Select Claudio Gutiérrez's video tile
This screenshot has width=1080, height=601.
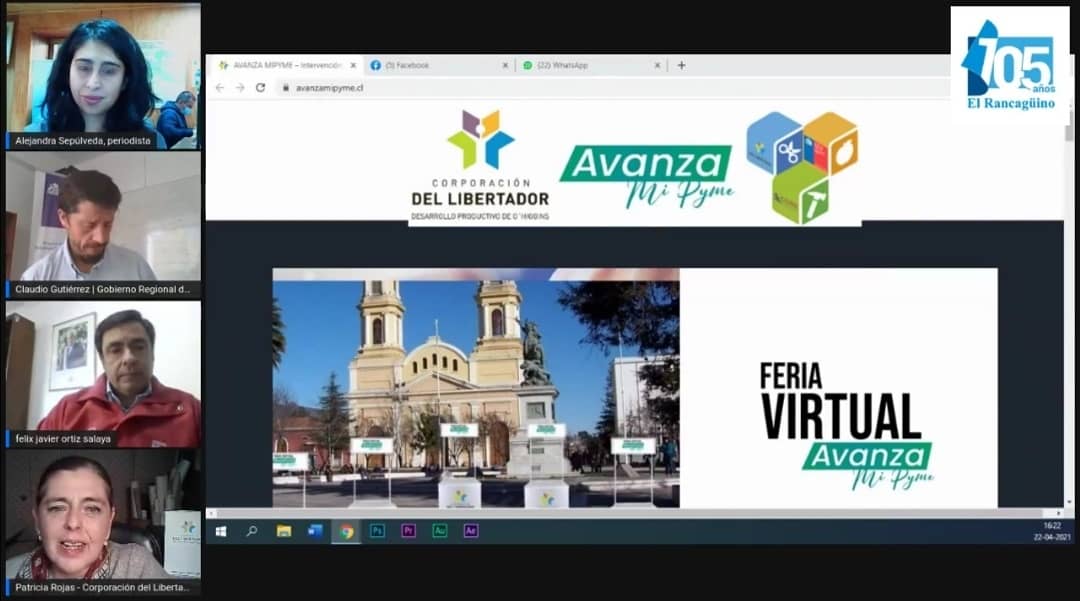[x=103, y=225]
